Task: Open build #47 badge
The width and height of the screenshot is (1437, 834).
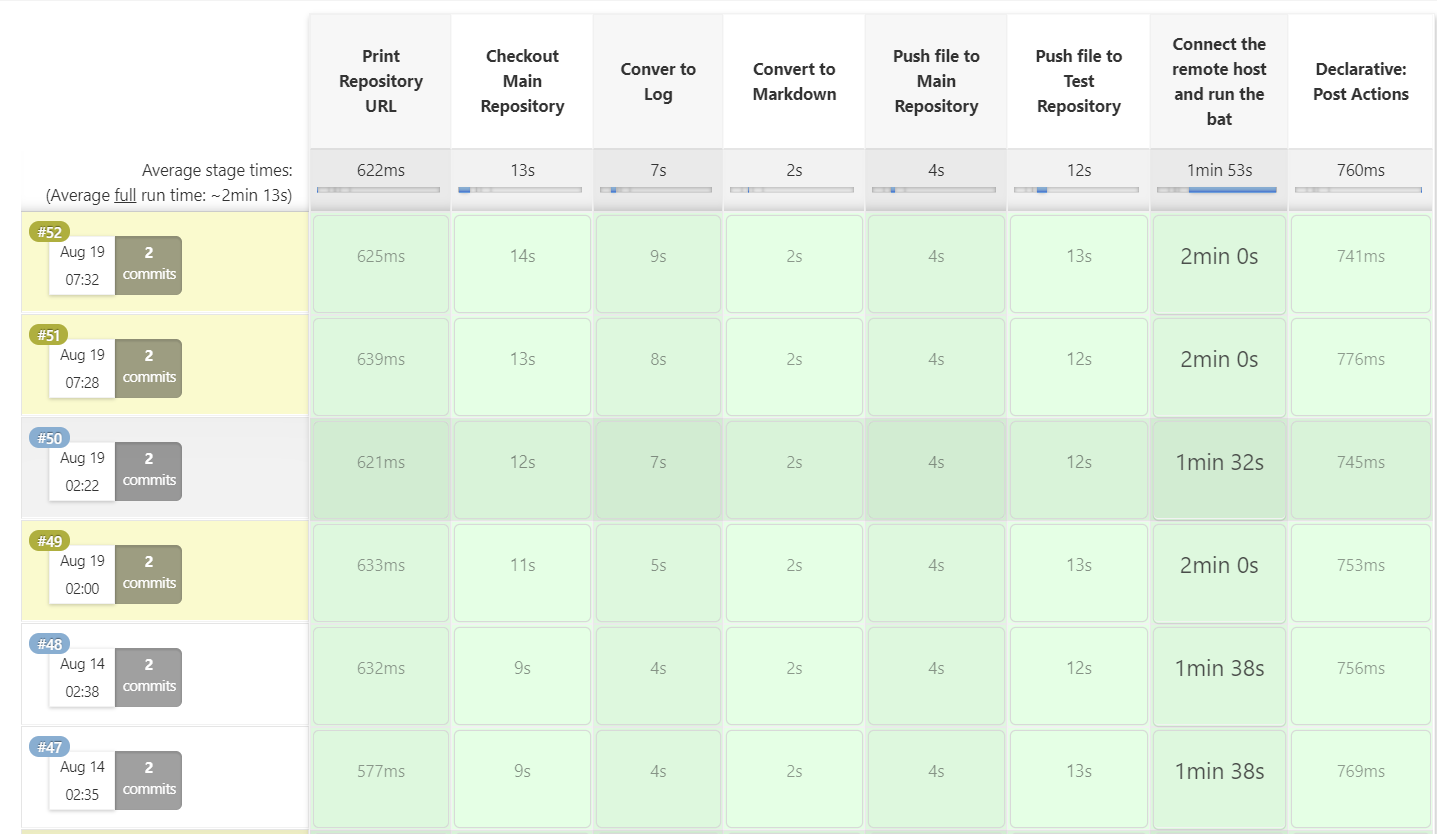Action: click(49, 747)
